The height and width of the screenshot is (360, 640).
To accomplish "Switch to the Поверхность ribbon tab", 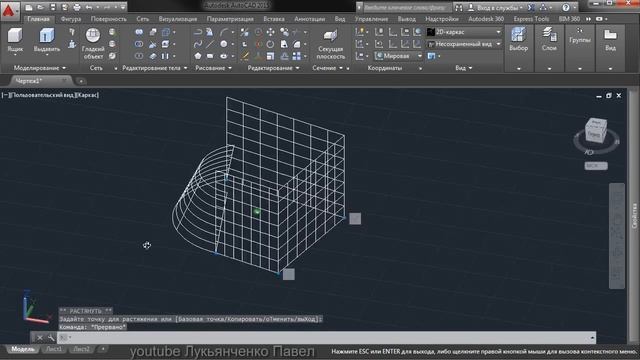I will (109, 19).
